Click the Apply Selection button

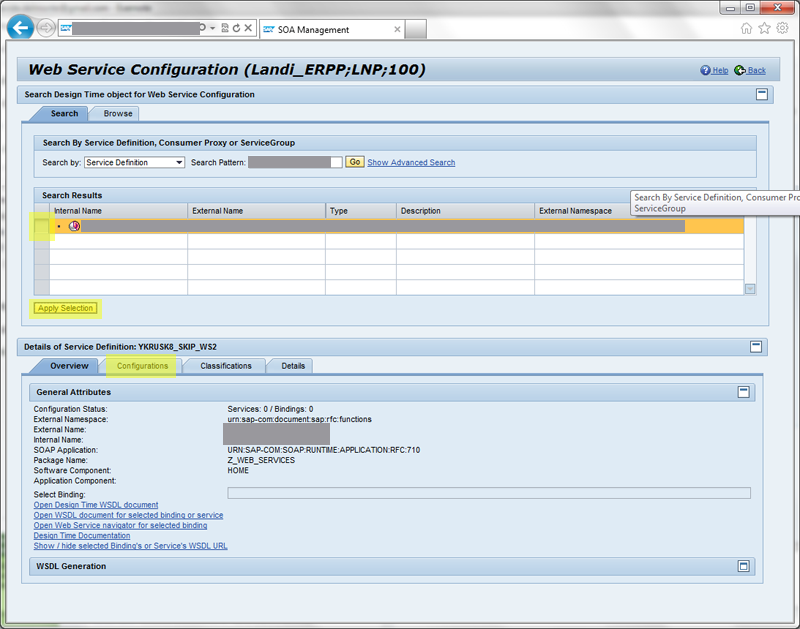click(x=65, y=308)
